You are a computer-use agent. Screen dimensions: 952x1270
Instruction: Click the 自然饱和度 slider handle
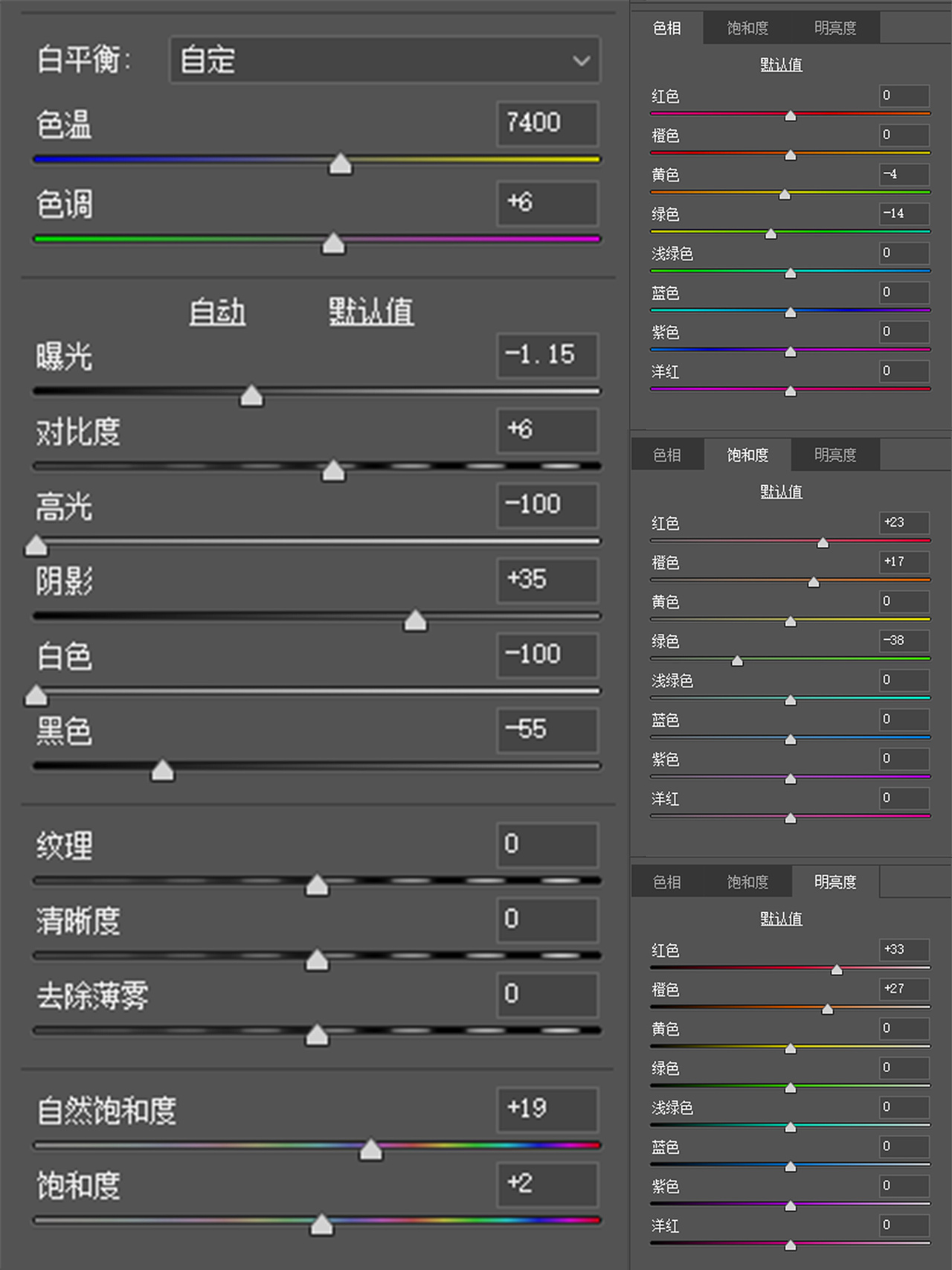pos(370,1149)
